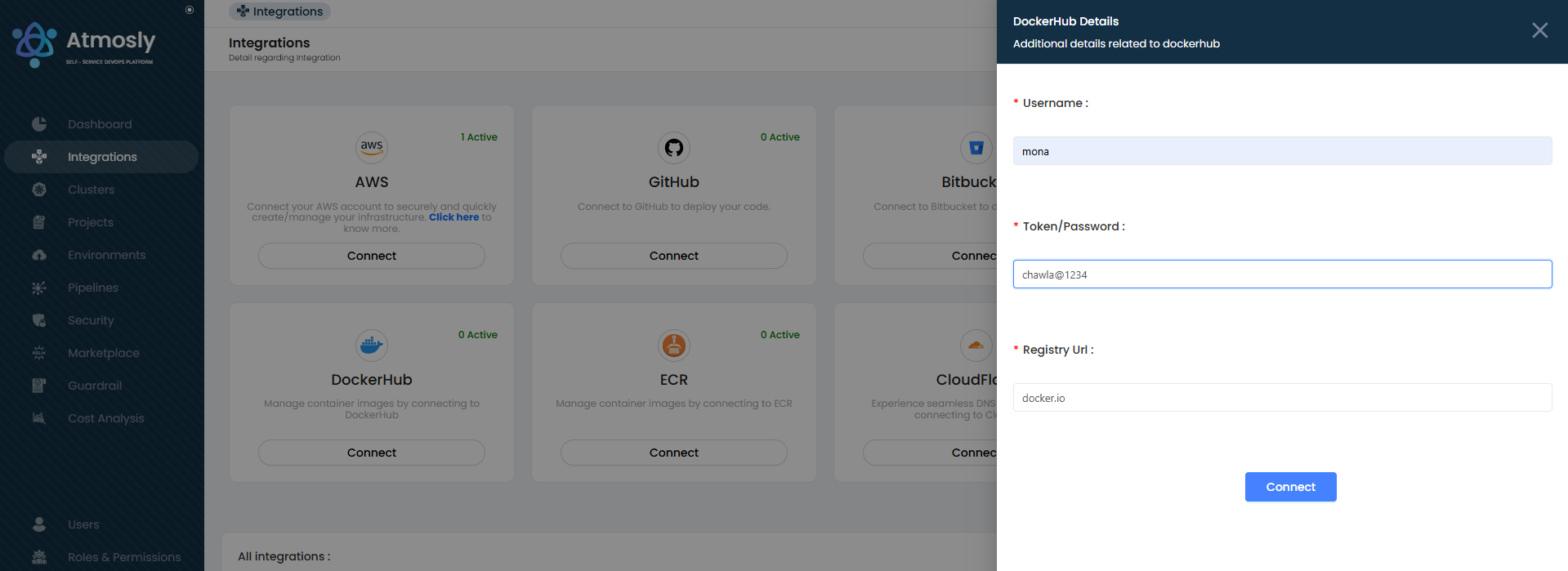Viewport: 1568px width, 571px height.
Task: Click the Roles & Permissions icon
Action: point(39,557)
